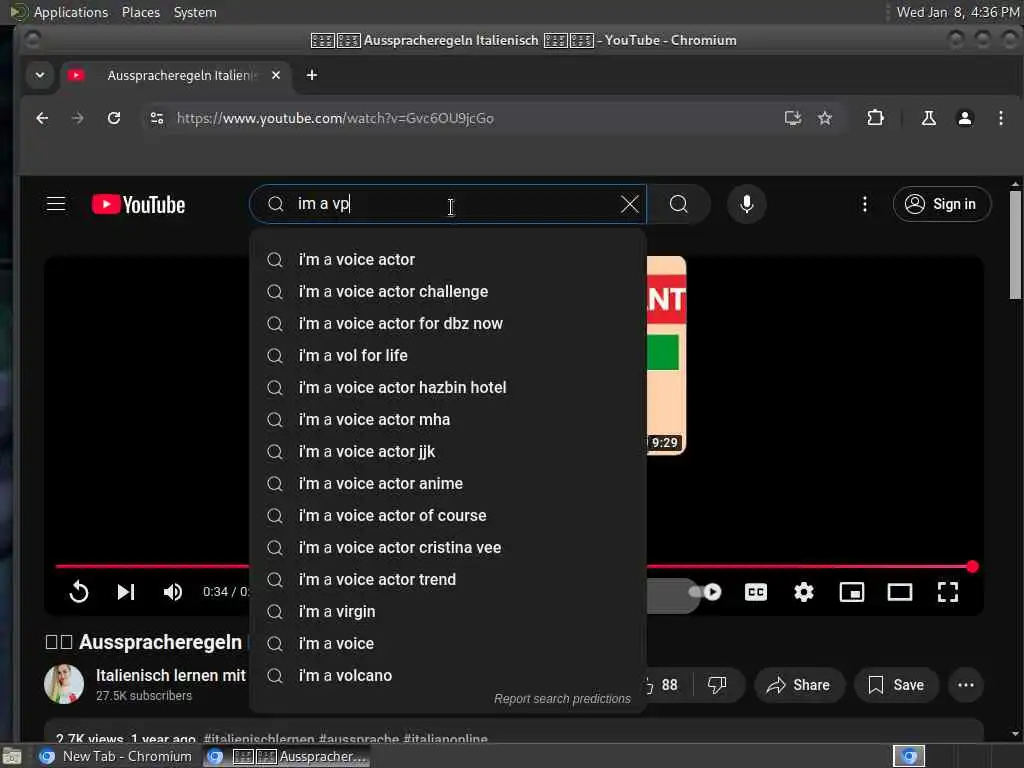Go forward with browser forward arrow
This screenshot has height=768, width=1024.
click(78, 118)
